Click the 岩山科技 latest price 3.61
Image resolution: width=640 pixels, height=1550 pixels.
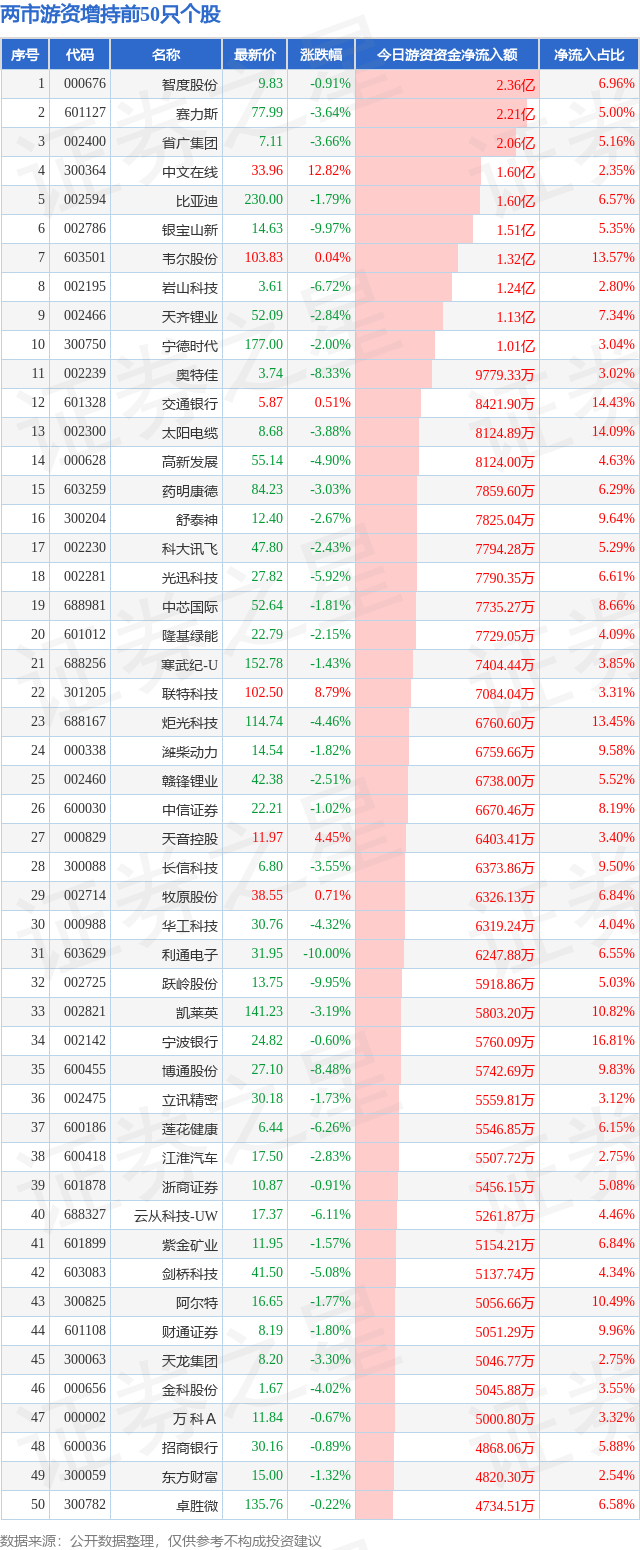pos(270,287)
